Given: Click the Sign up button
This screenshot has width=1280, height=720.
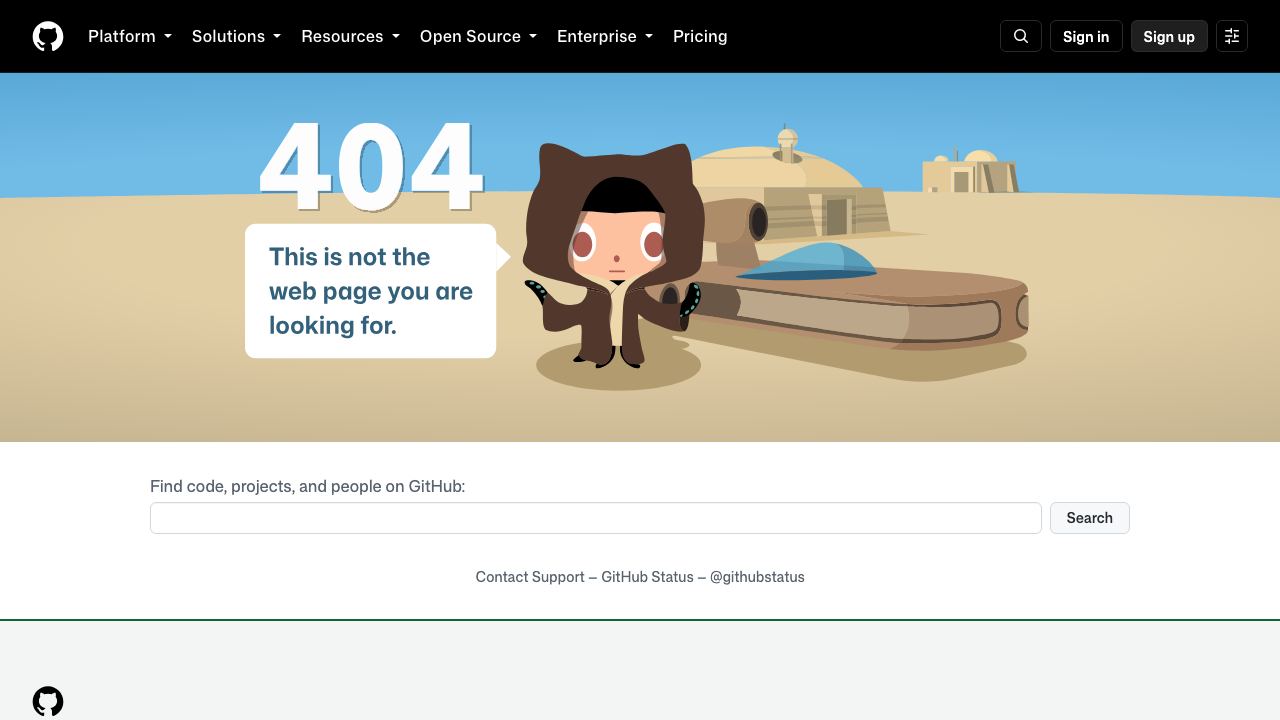Looking at the screenshot, I should 1169,36.
